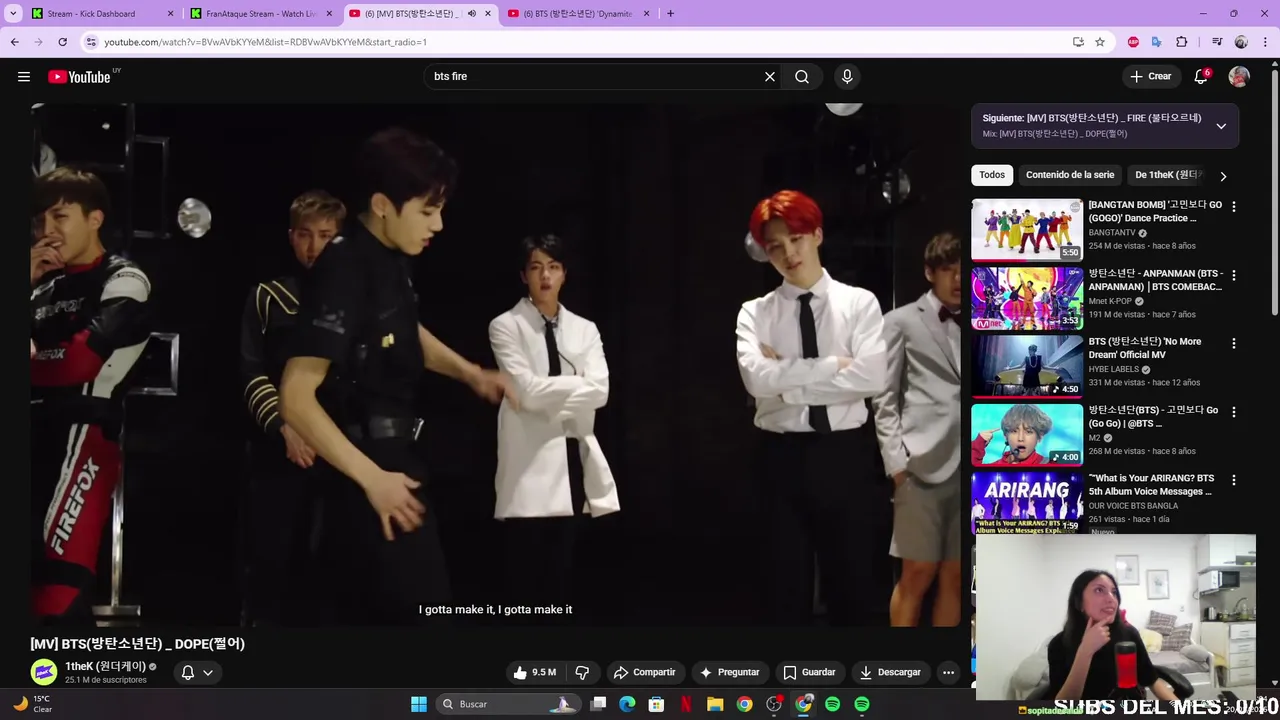Open Chrome media controls icon
Image resolution: width=1280 pixels, height=720 pixels.
tap(1217, 42)
